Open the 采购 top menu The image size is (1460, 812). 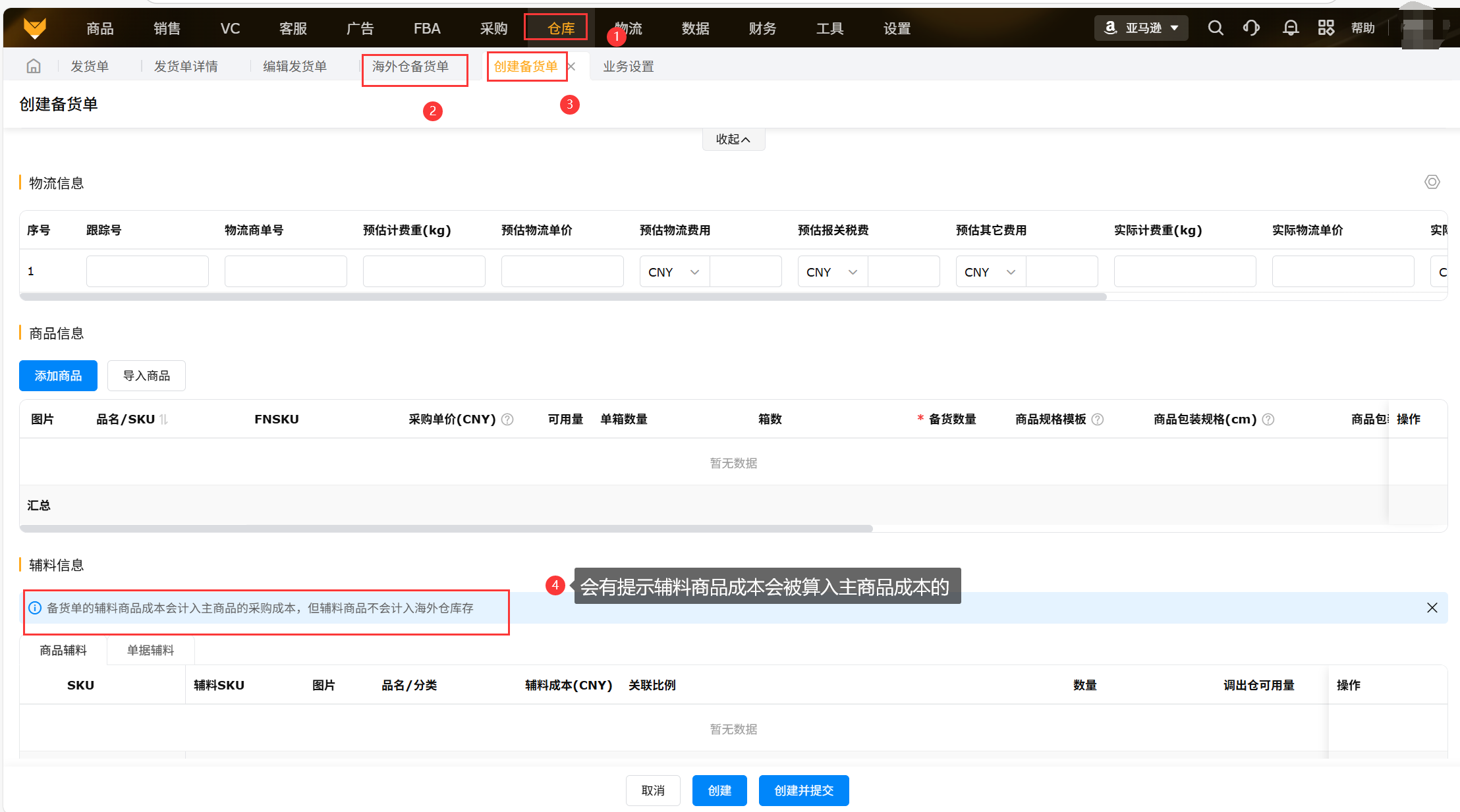click(x=493, y=28)
